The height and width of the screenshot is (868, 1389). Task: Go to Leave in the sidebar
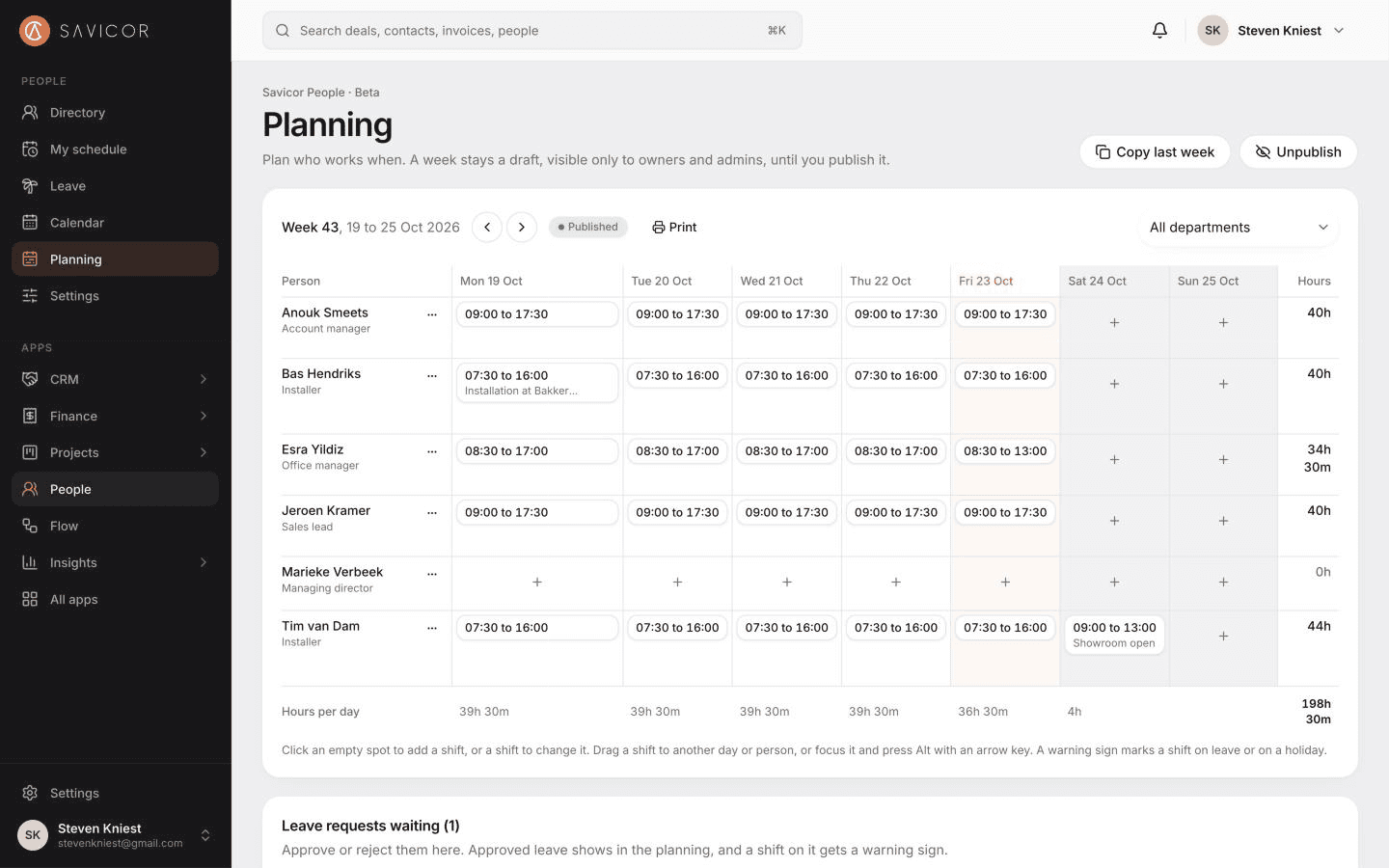point(115,186)
